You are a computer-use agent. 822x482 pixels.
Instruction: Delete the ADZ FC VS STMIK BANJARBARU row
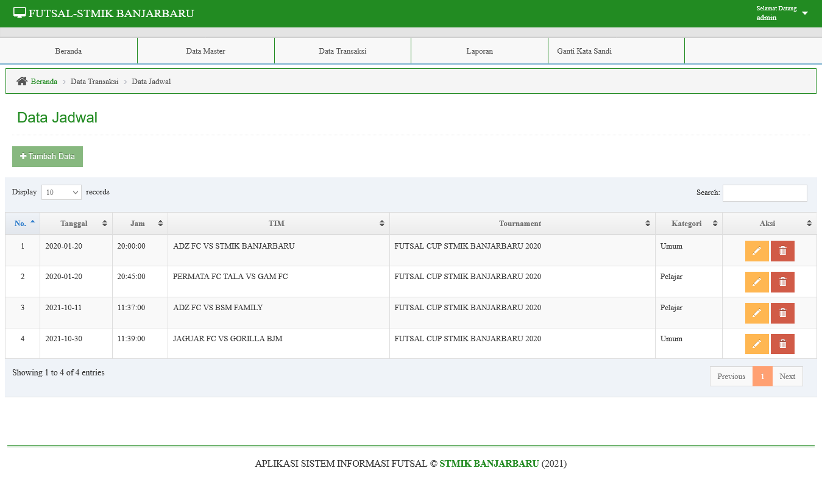[x=783, y=251]
